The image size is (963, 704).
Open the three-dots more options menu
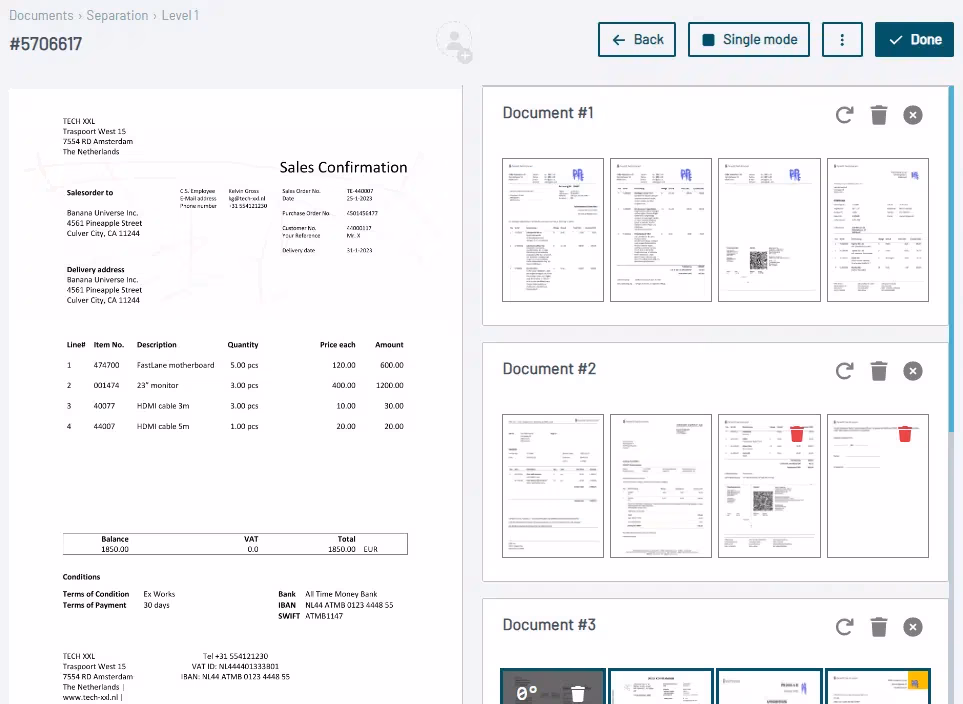click(842, 40)
